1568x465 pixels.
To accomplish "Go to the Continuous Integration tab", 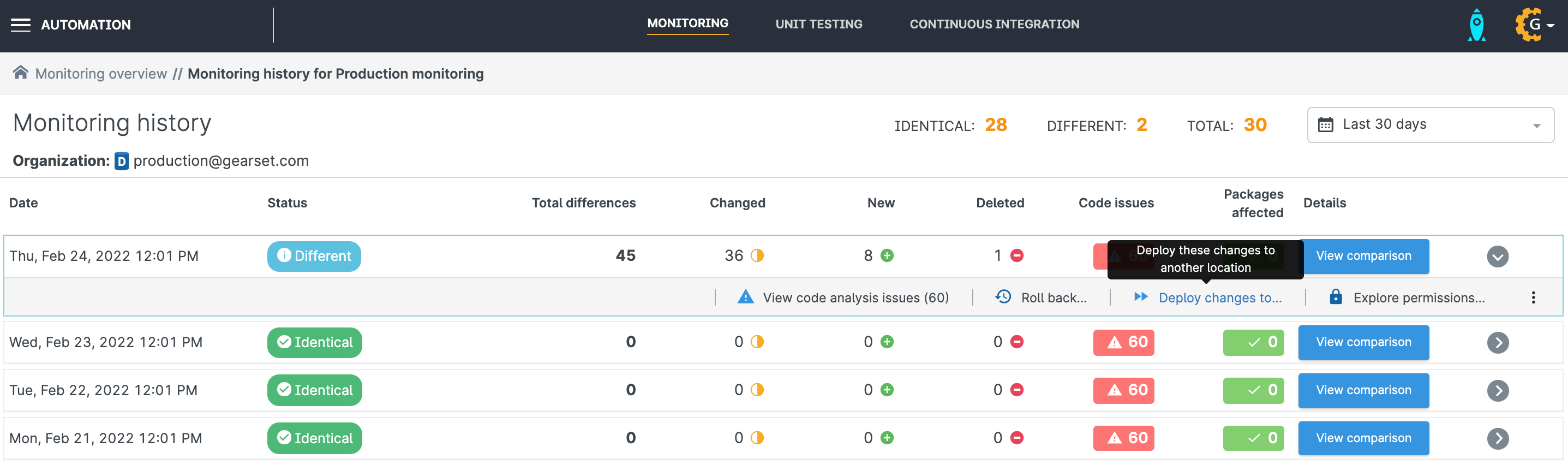I will click(x=994, y=25).
